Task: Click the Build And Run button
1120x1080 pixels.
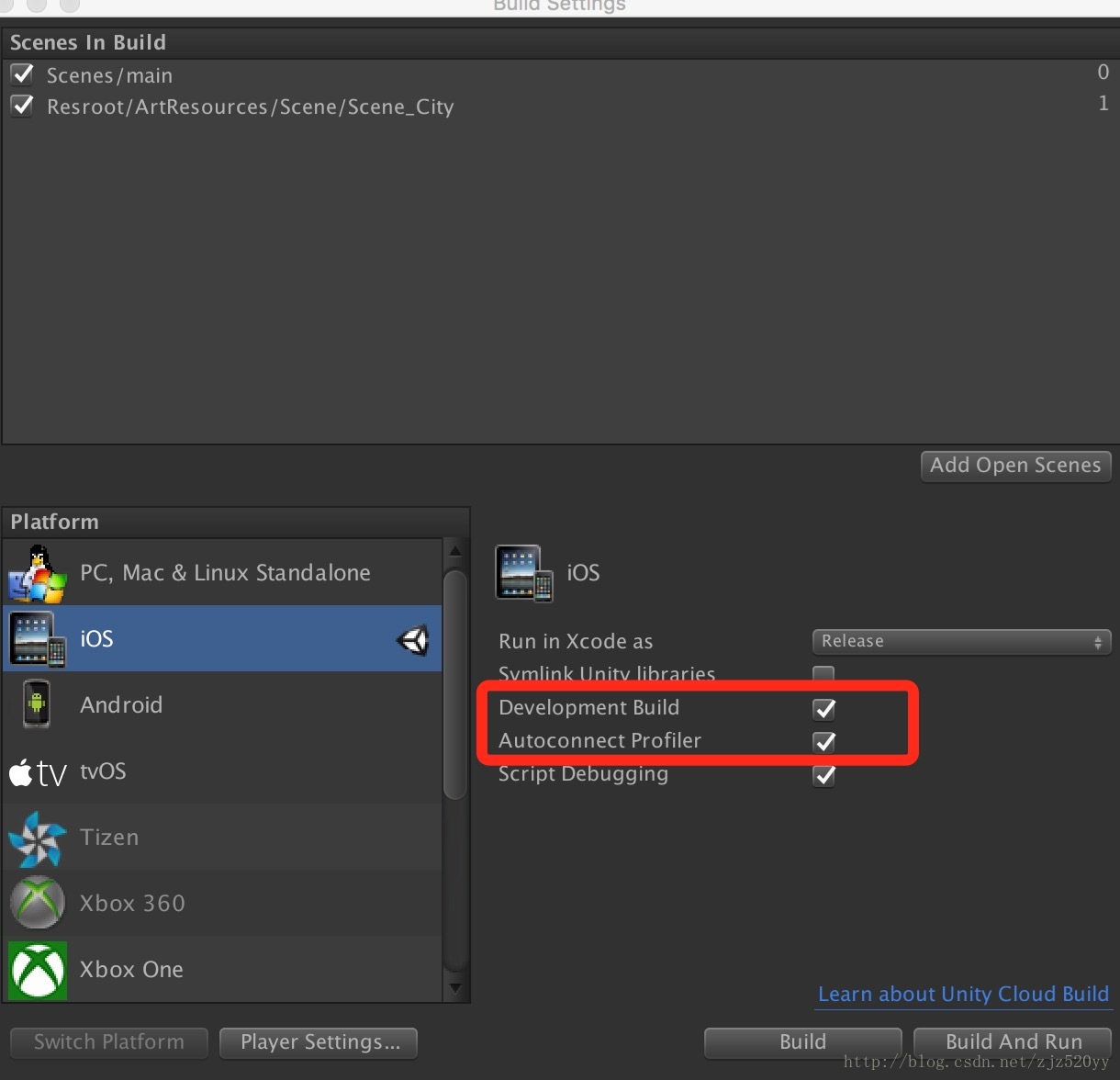Action: point(1014,1042)
